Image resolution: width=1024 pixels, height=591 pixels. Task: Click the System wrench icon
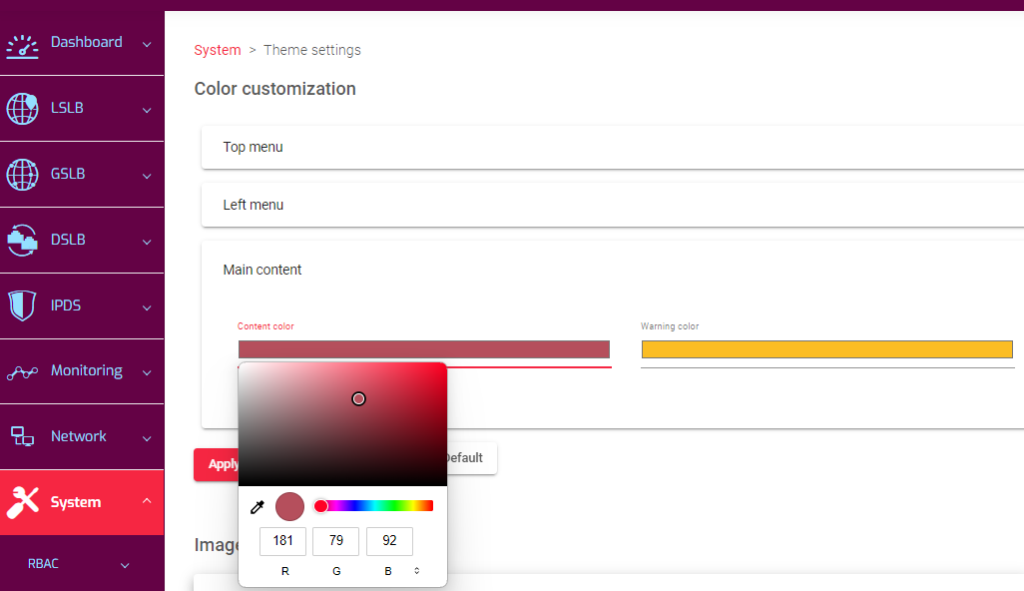coord(22,501)
